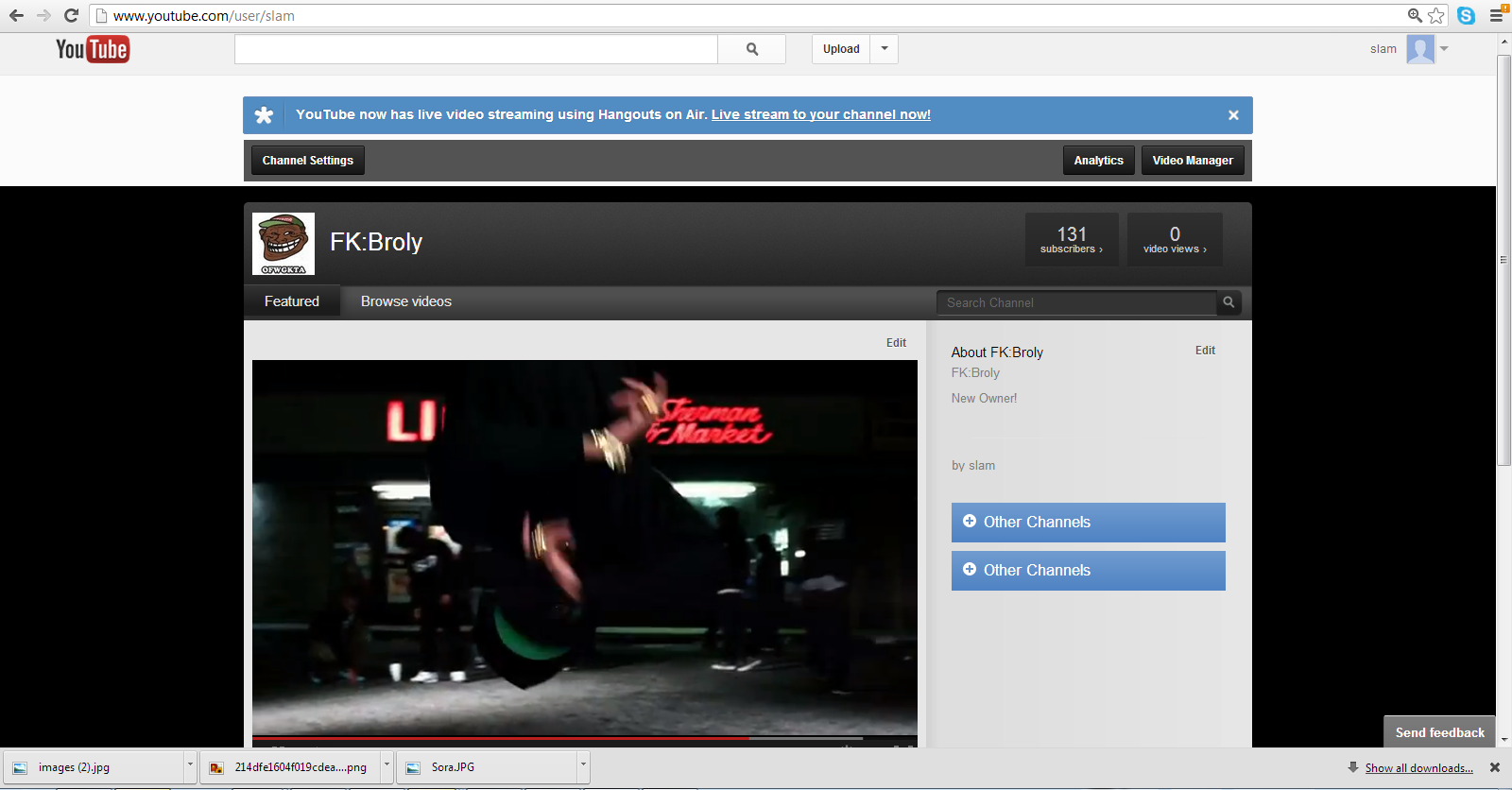Click the 0 video views counter
This screenshot has height=790, width=1512.
(x=1175, y=239)
